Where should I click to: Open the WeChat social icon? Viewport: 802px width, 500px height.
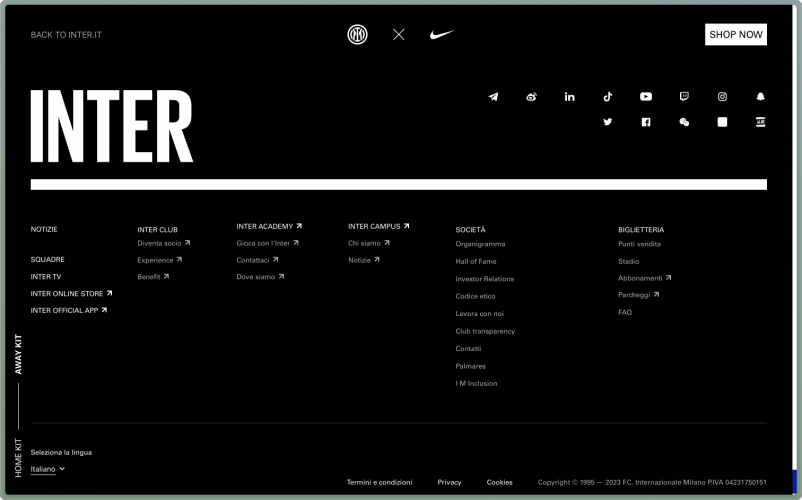point(684,122)
